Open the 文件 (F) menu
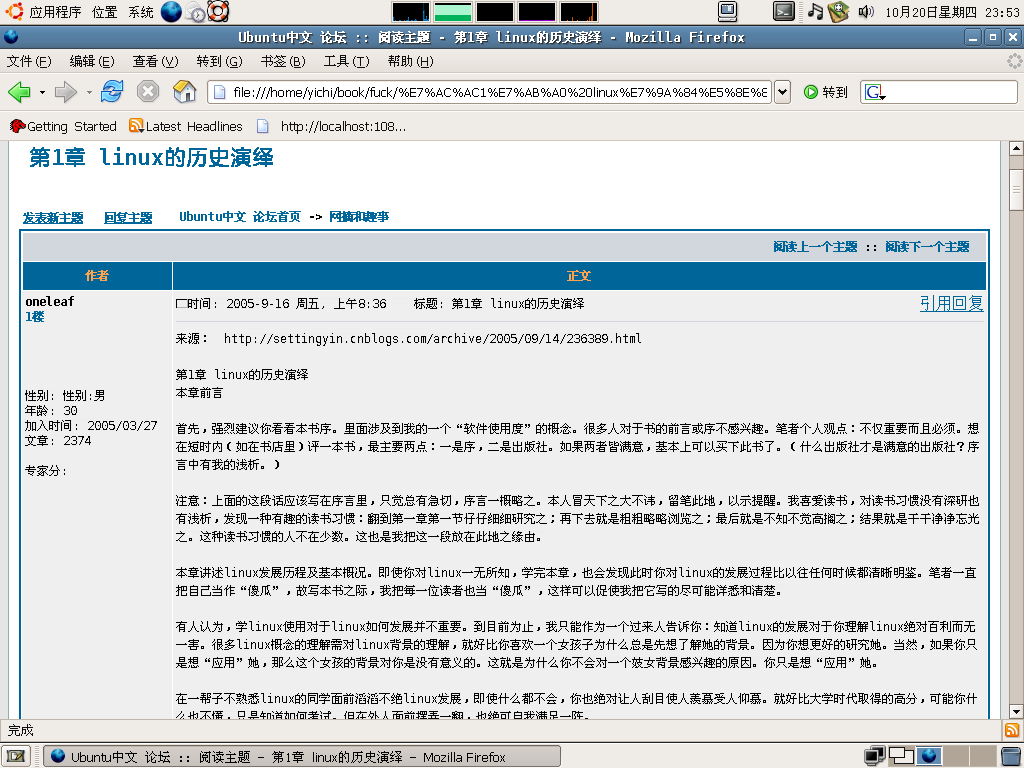Screen dimensions: 1024x768 click(29, 61)
